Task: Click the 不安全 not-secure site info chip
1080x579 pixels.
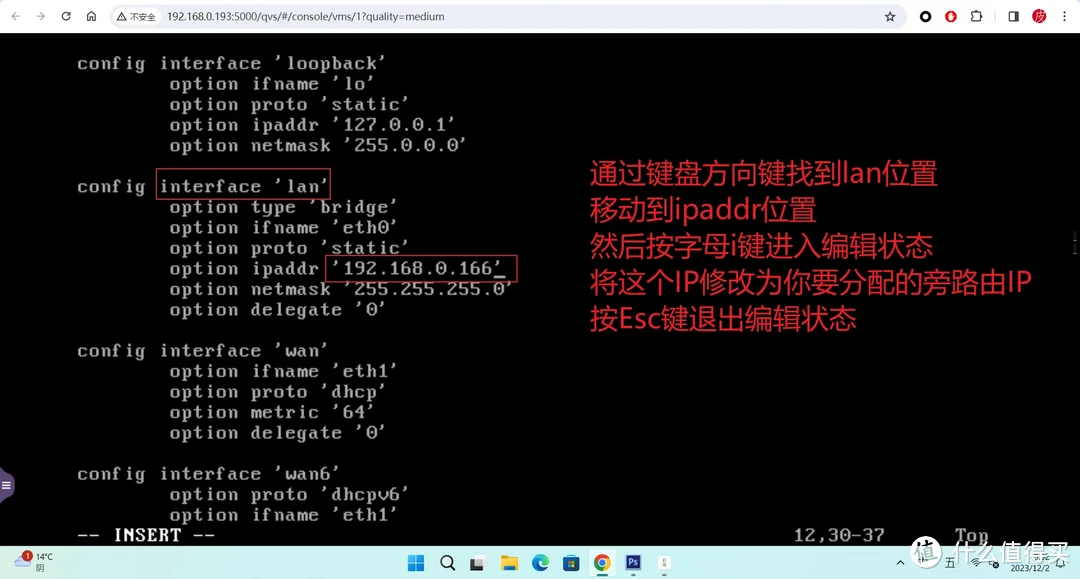Action: tap(136, 17)
